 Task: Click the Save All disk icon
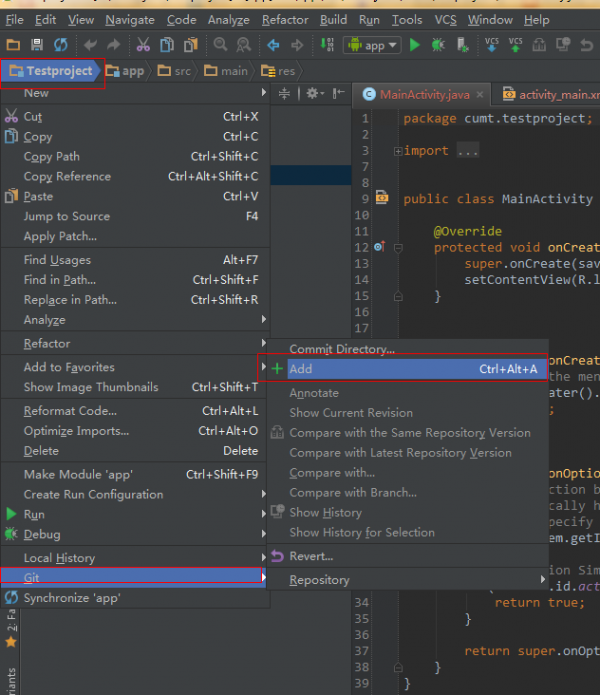click(37, 45)
